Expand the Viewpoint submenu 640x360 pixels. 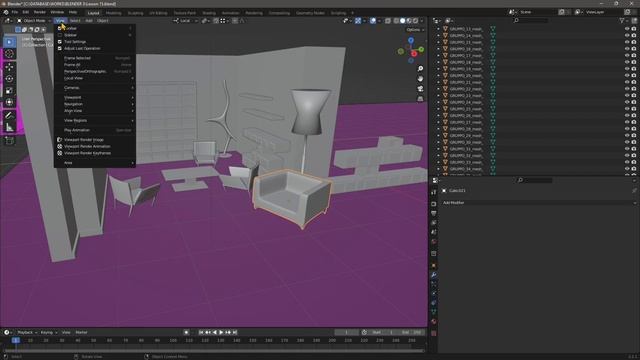[x=94, y=98]
